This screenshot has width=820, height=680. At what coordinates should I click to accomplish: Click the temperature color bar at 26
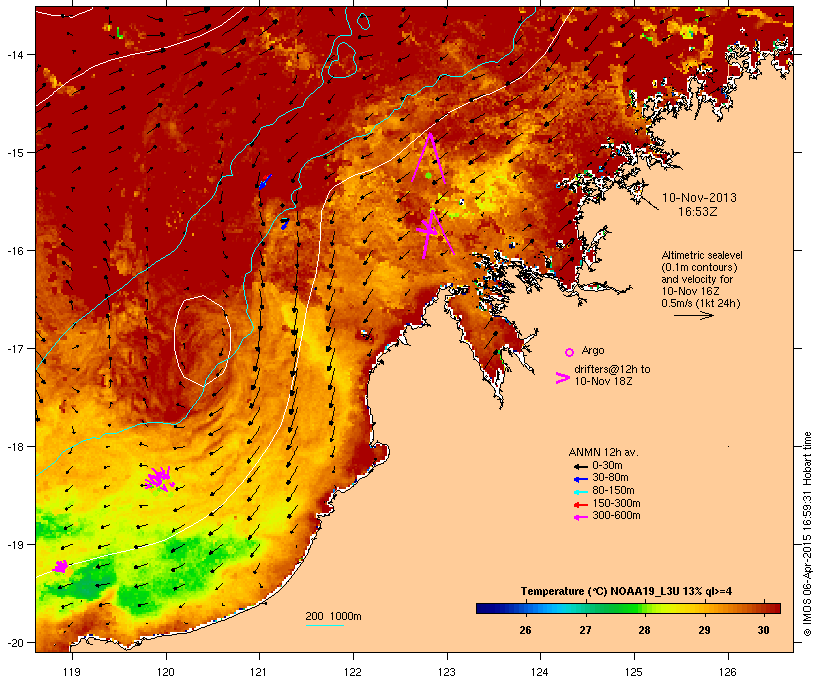tap(525, 608)
